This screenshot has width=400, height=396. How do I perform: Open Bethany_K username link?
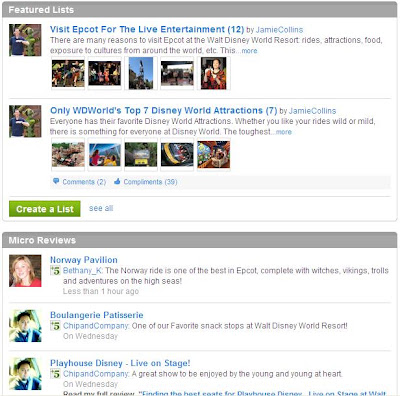click(x=83, y=271)
